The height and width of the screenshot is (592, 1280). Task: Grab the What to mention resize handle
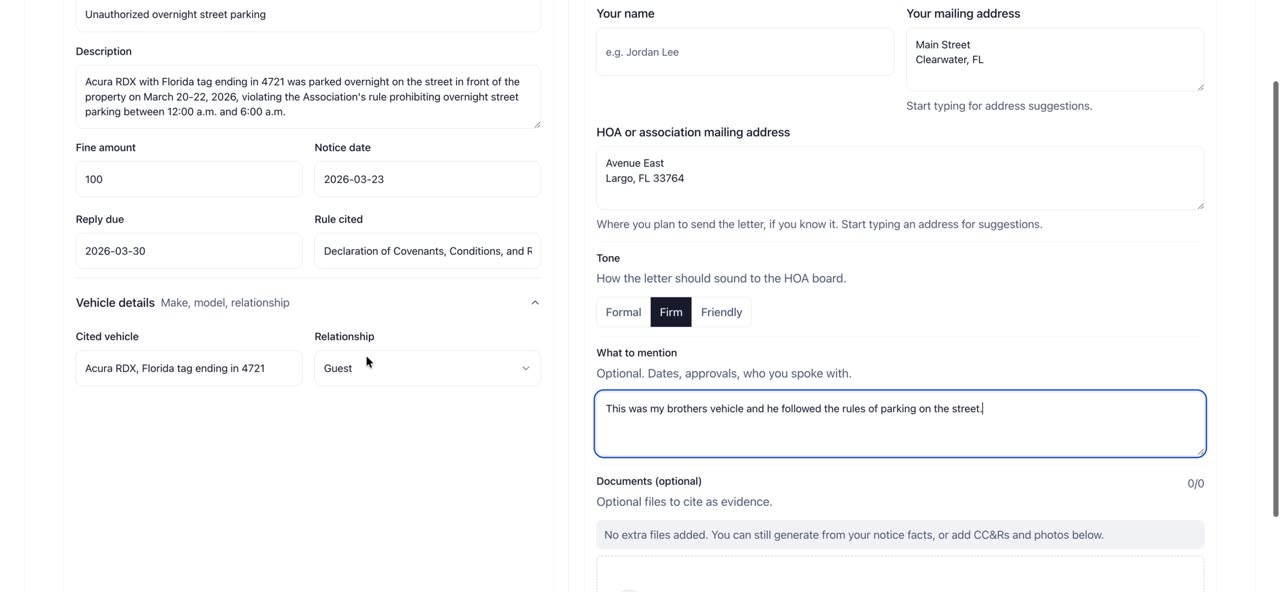[x=1200, y=452]
